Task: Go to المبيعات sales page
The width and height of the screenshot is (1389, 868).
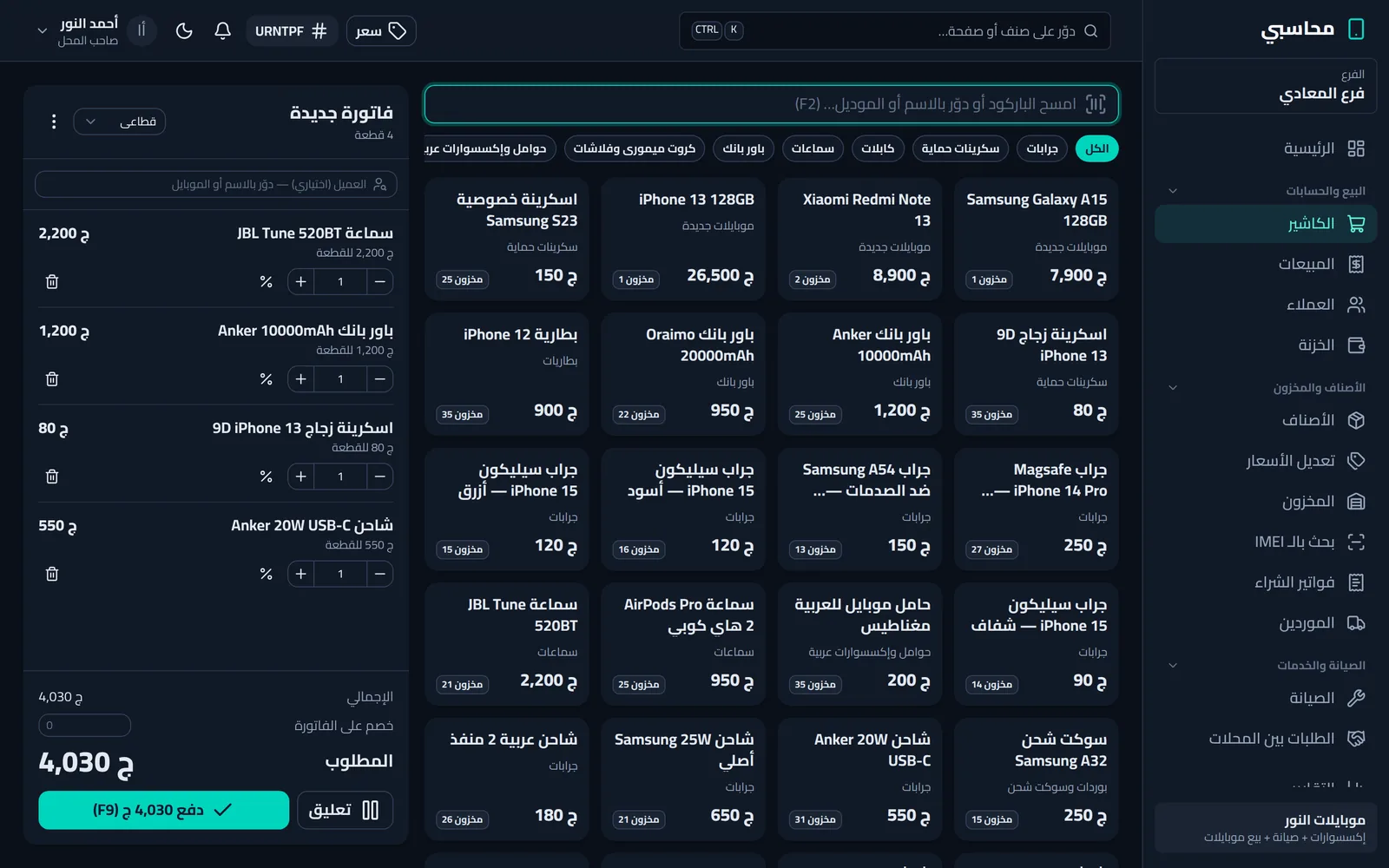Action: click(x=1266, y=264)
